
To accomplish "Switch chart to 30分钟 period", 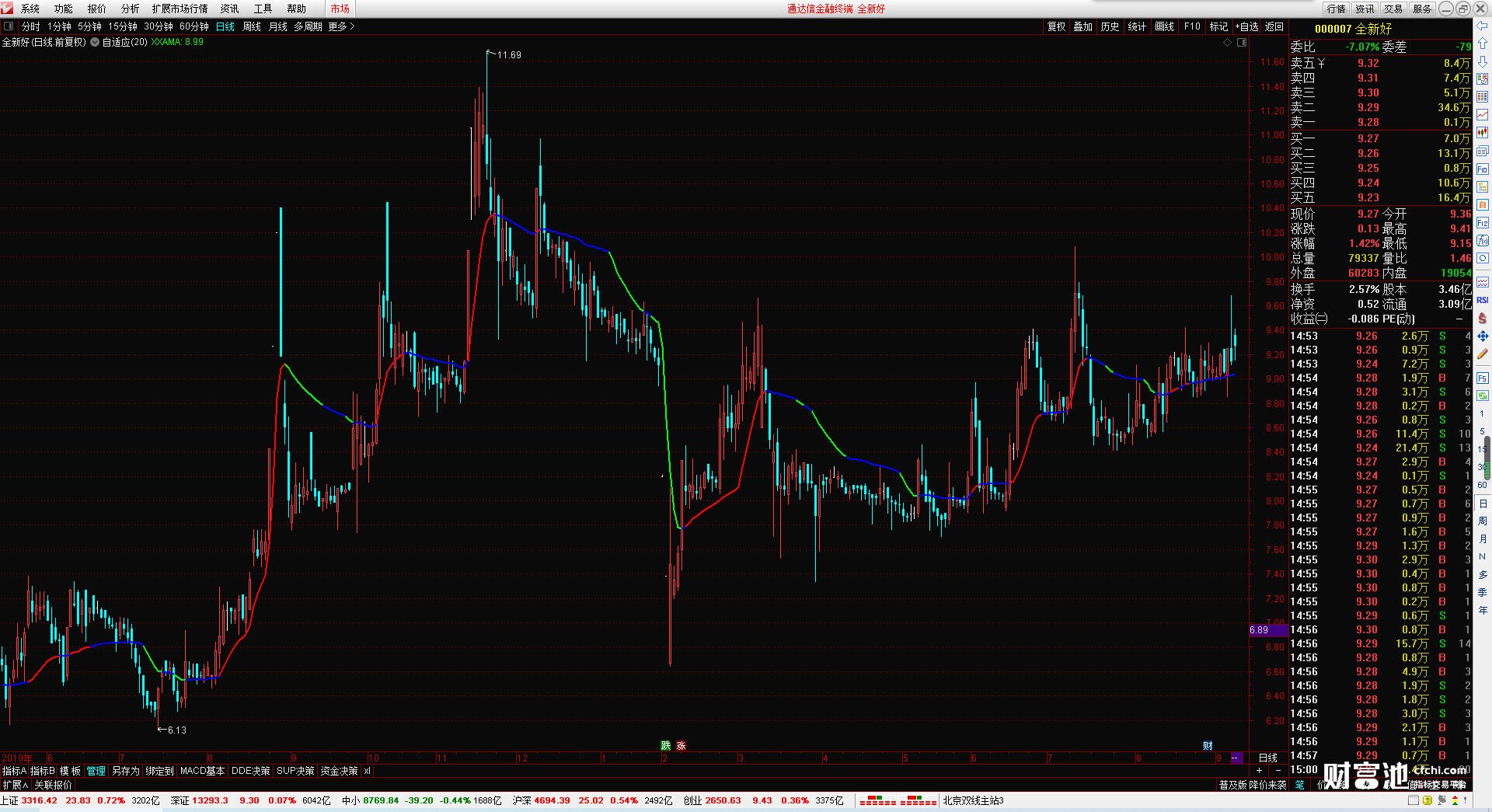I will click(x=159, y=26).
